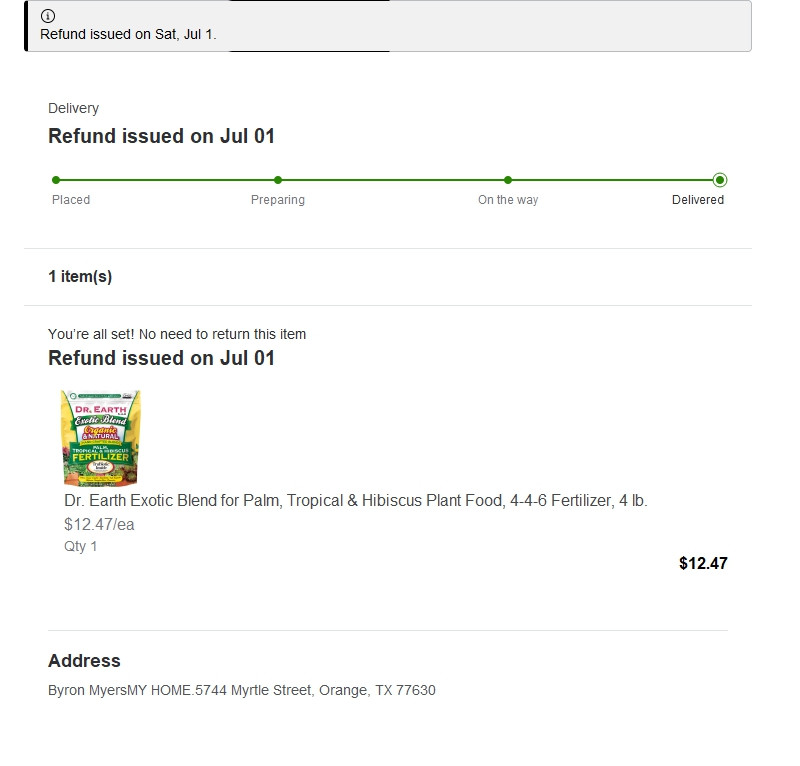Image resolution: width=800 pixels, height=766 pixels.
Task: Click the bold $12.47 item total
Action: tap(703, 563)
